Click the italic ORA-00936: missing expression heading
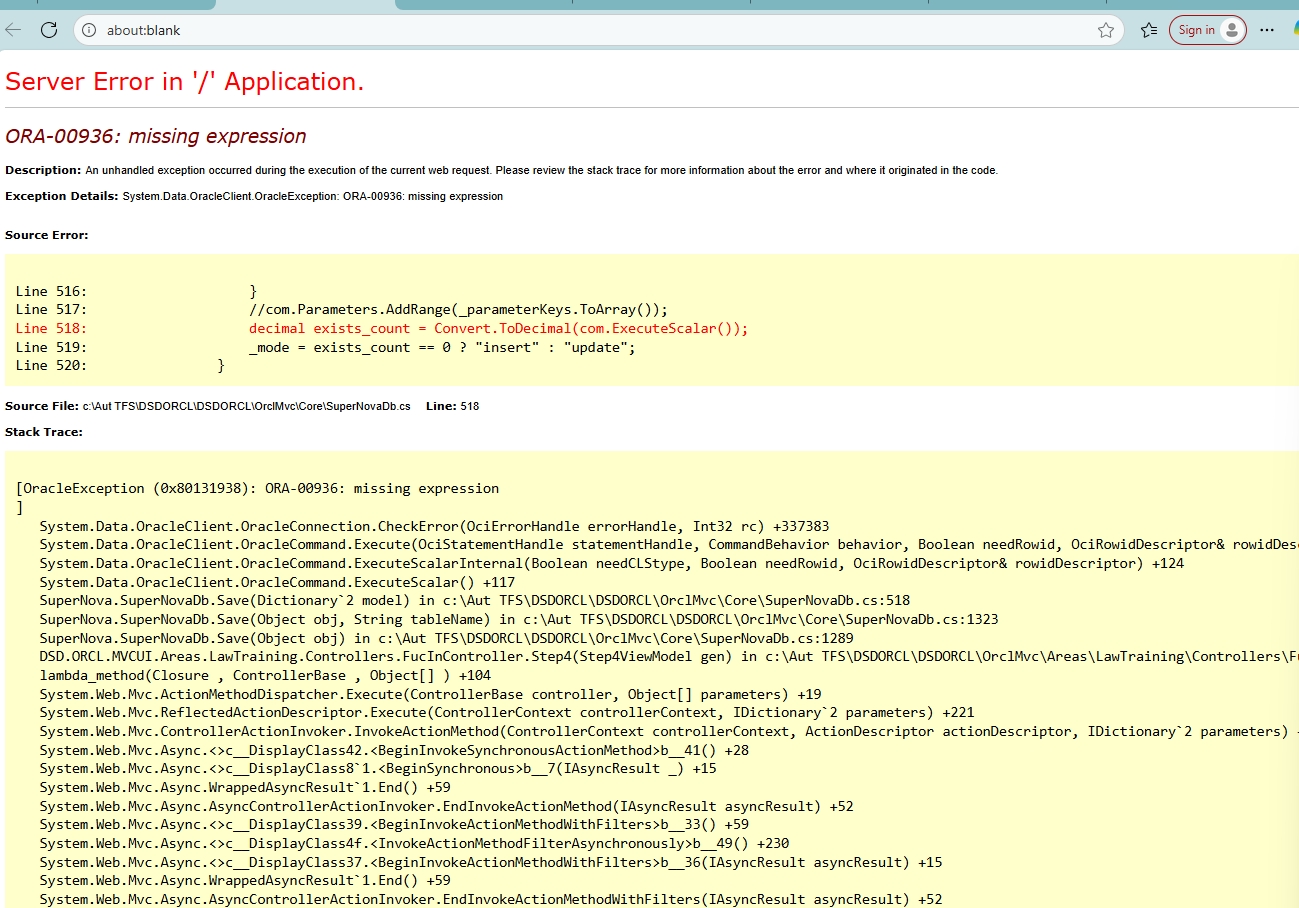 tap(156, 136)
